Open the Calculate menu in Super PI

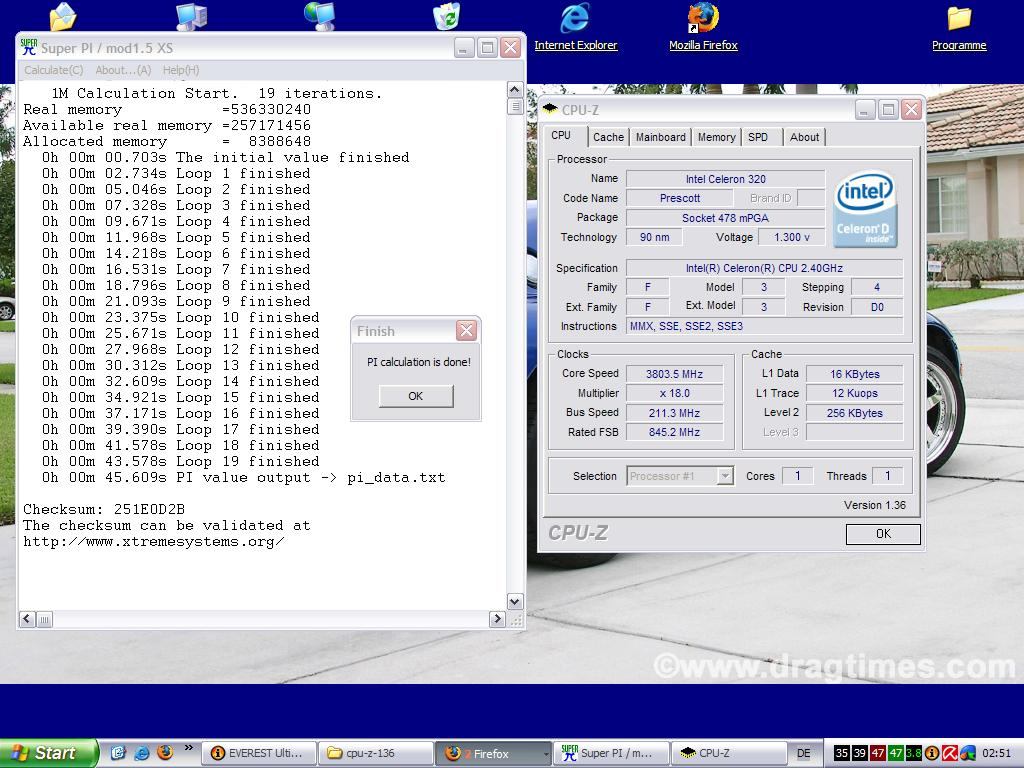54,70
